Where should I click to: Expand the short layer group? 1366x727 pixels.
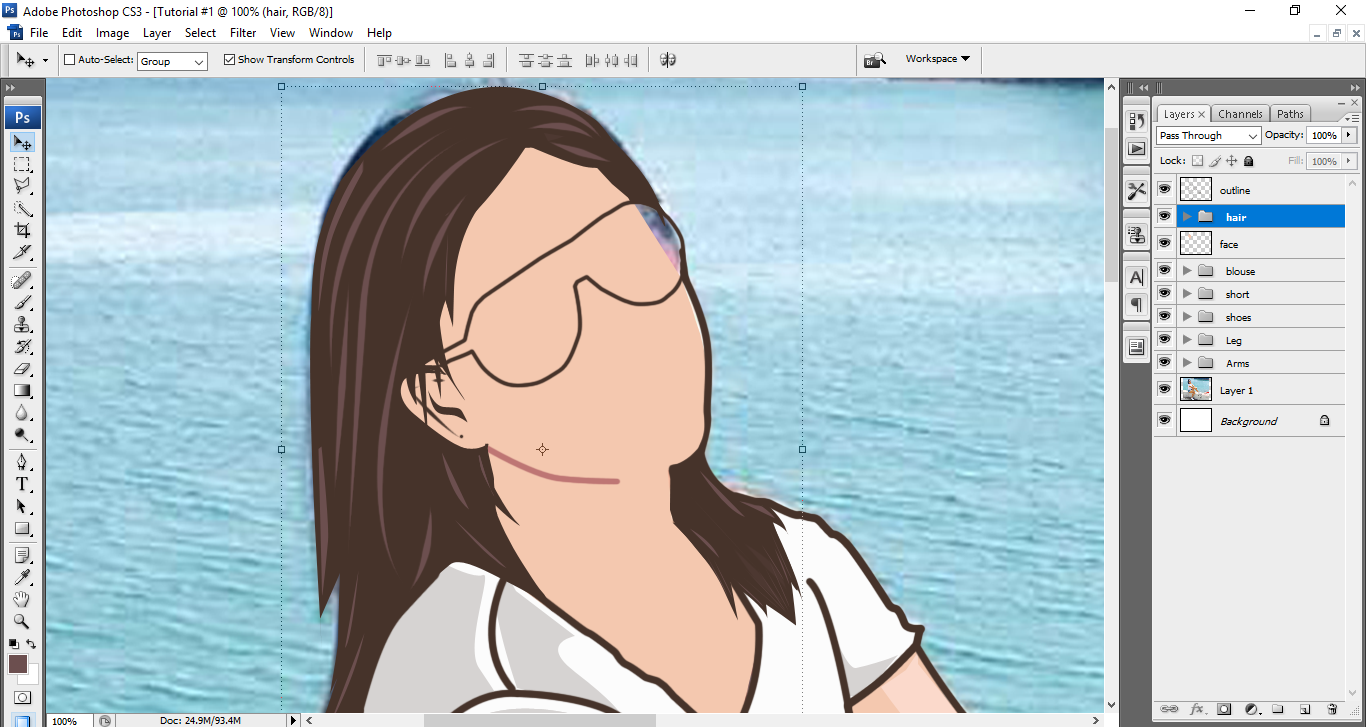(x=1187, y=293)
